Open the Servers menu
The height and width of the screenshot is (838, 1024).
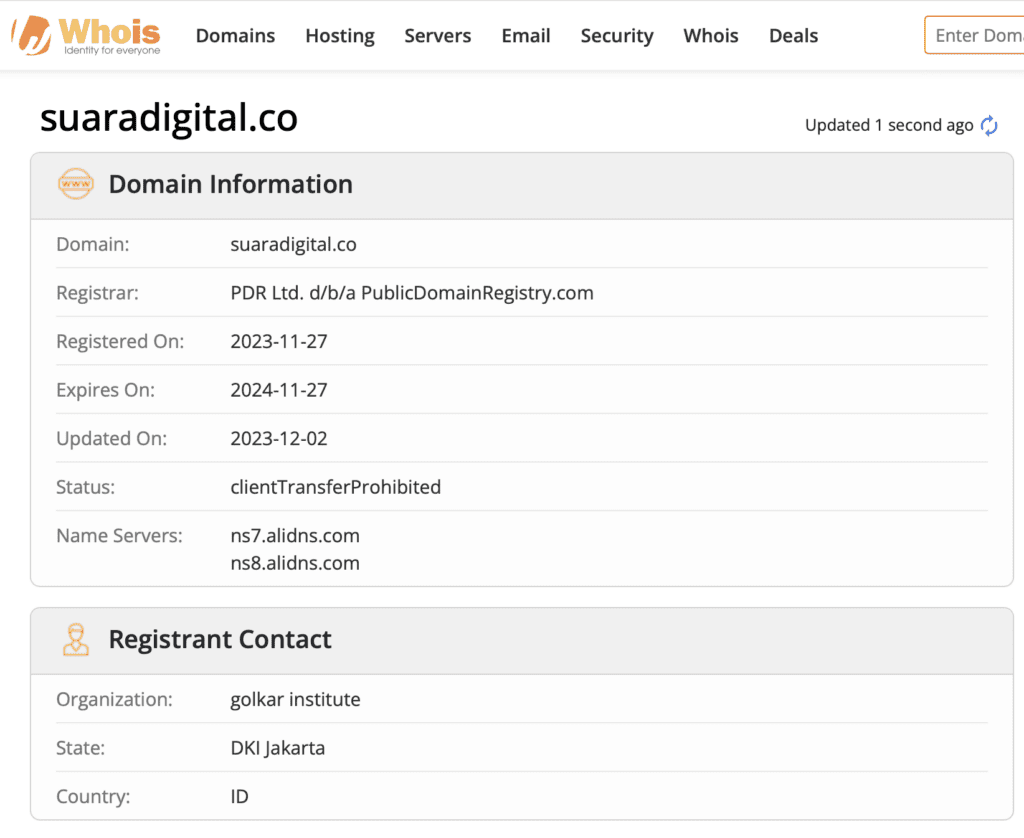[438, 36]
